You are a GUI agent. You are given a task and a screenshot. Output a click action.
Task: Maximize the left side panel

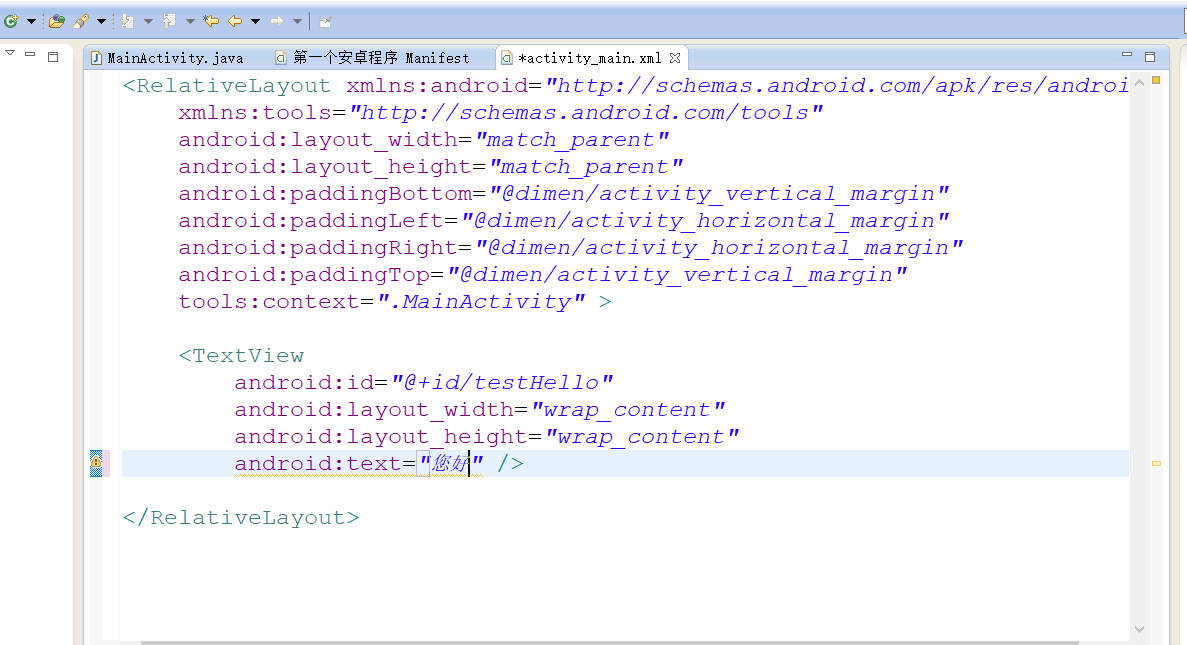point(53,56)
